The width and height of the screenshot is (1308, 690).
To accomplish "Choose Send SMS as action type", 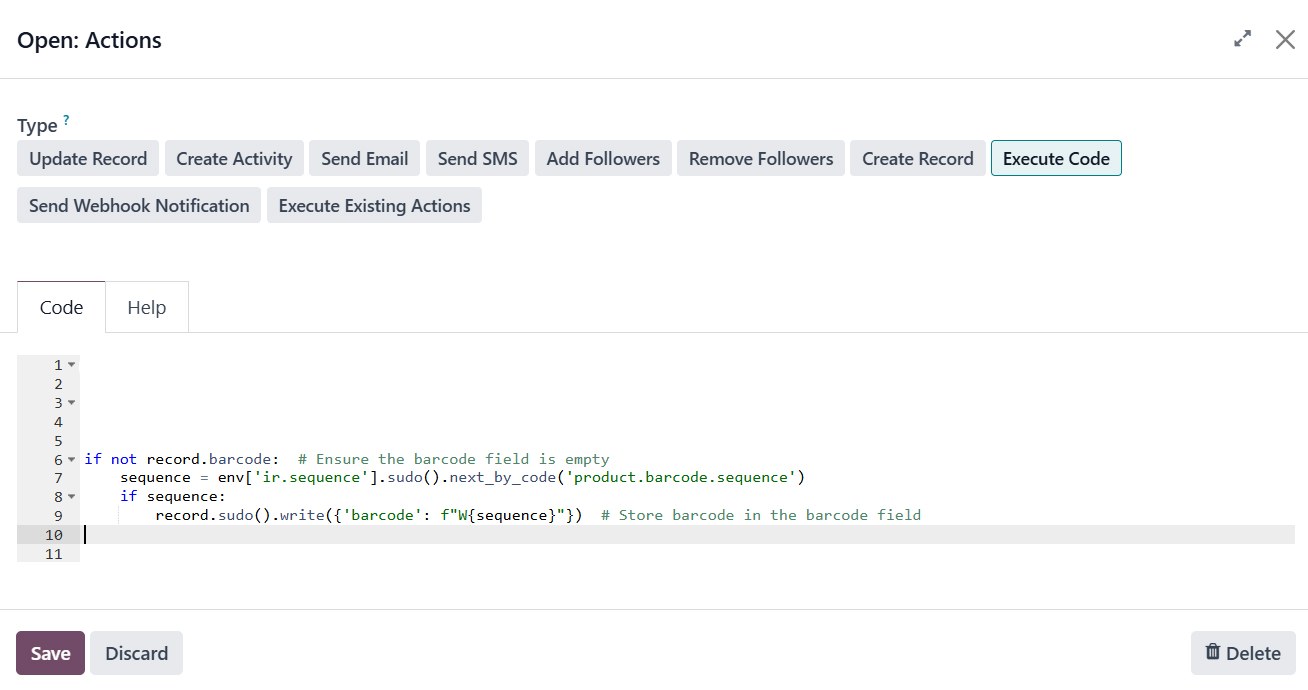I will (478, 158).
